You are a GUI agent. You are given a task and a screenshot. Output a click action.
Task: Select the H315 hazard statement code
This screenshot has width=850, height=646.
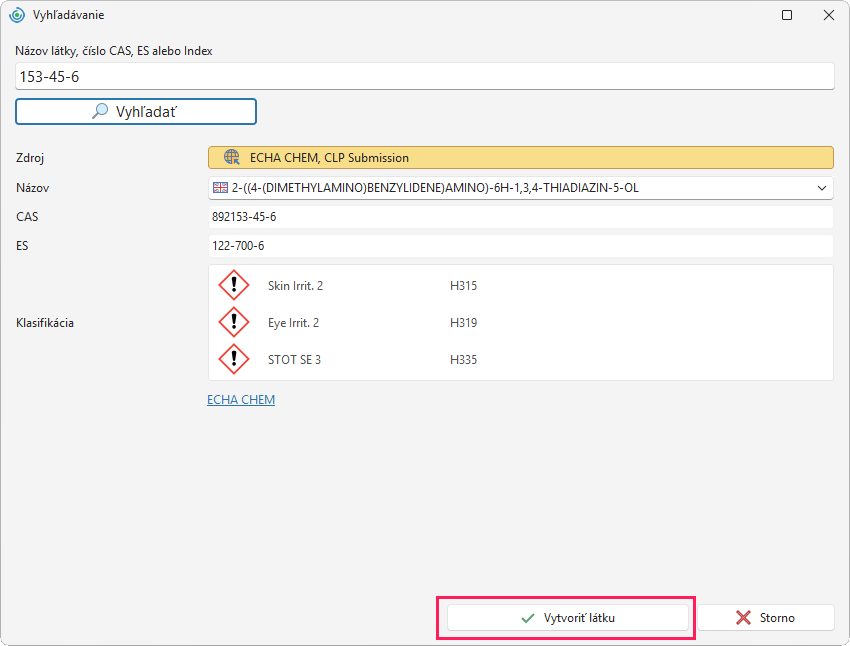tap(463, 286)
